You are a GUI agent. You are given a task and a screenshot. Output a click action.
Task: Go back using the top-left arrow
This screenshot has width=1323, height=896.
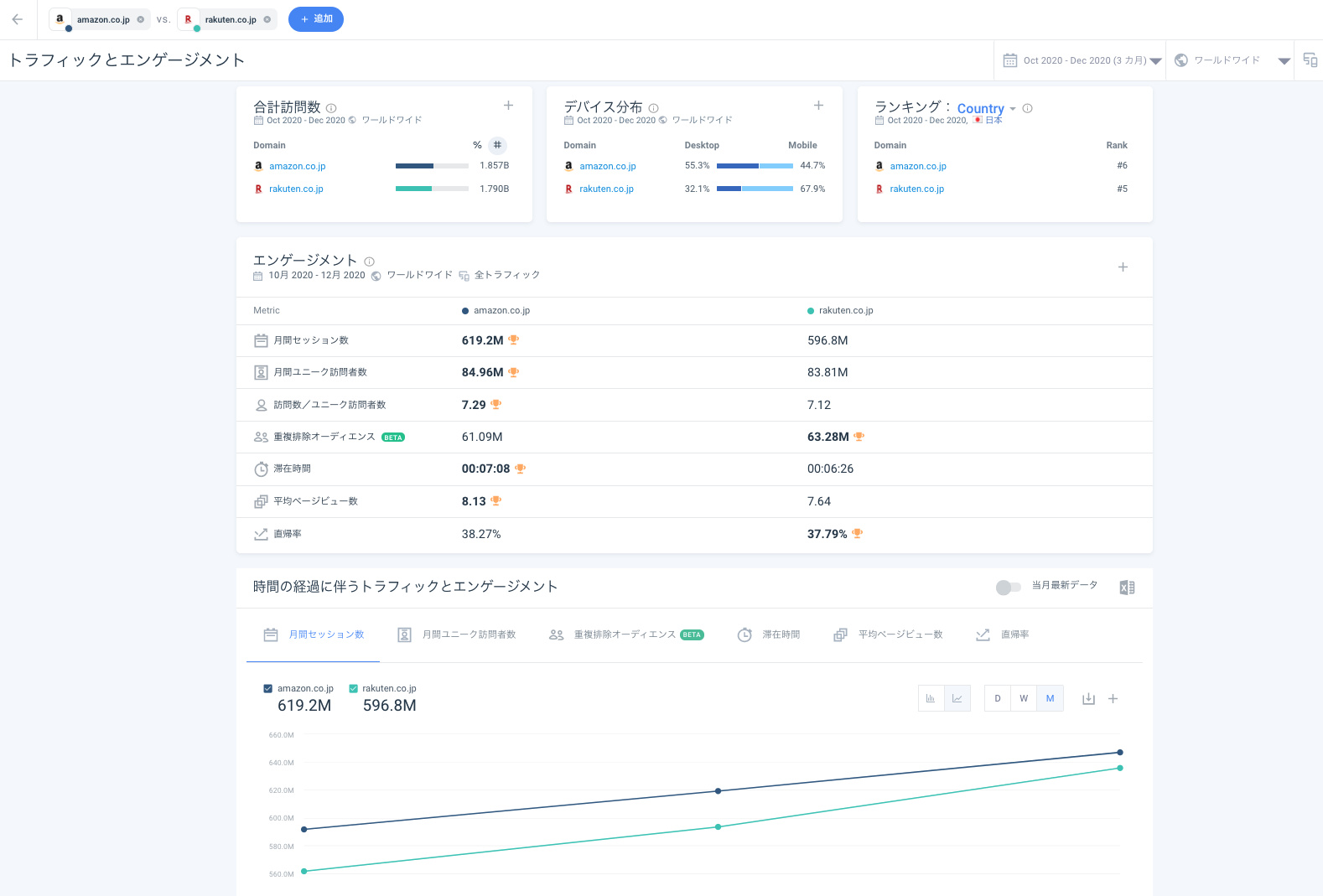tap(18, 19)
